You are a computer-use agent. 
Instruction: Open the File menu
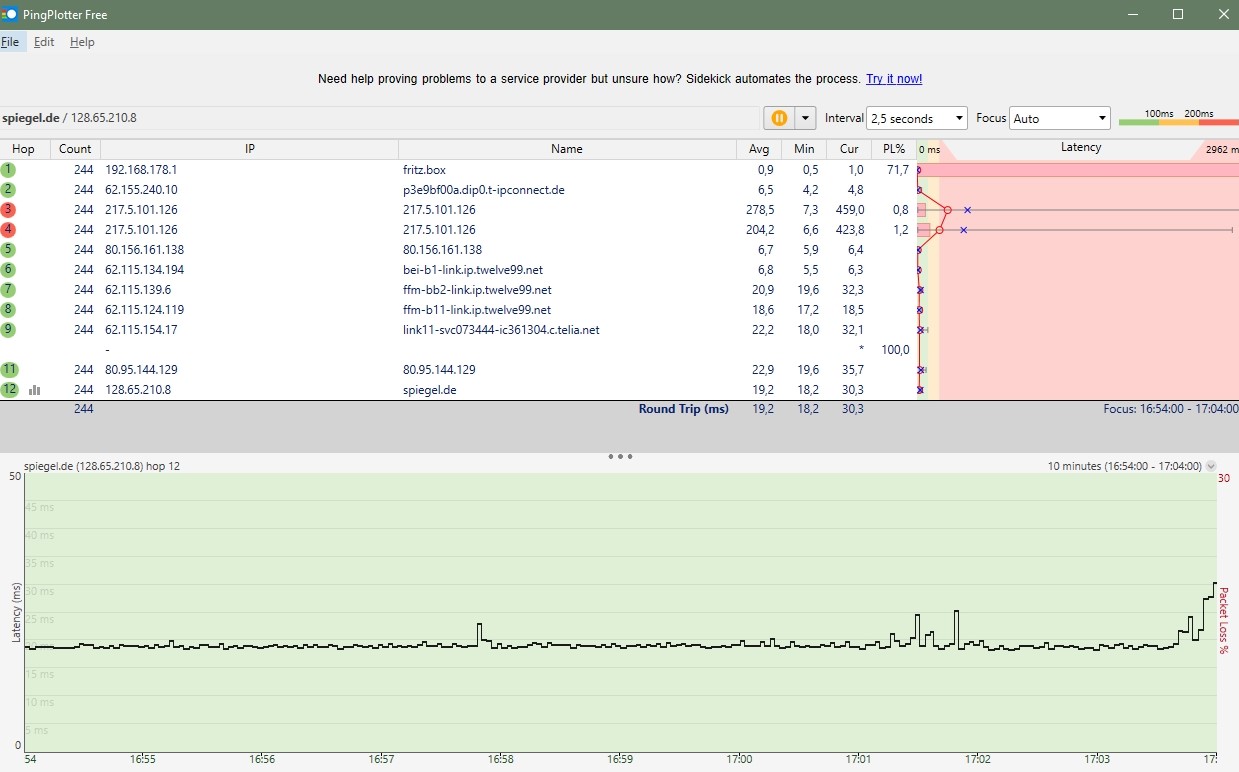(10, 42)
